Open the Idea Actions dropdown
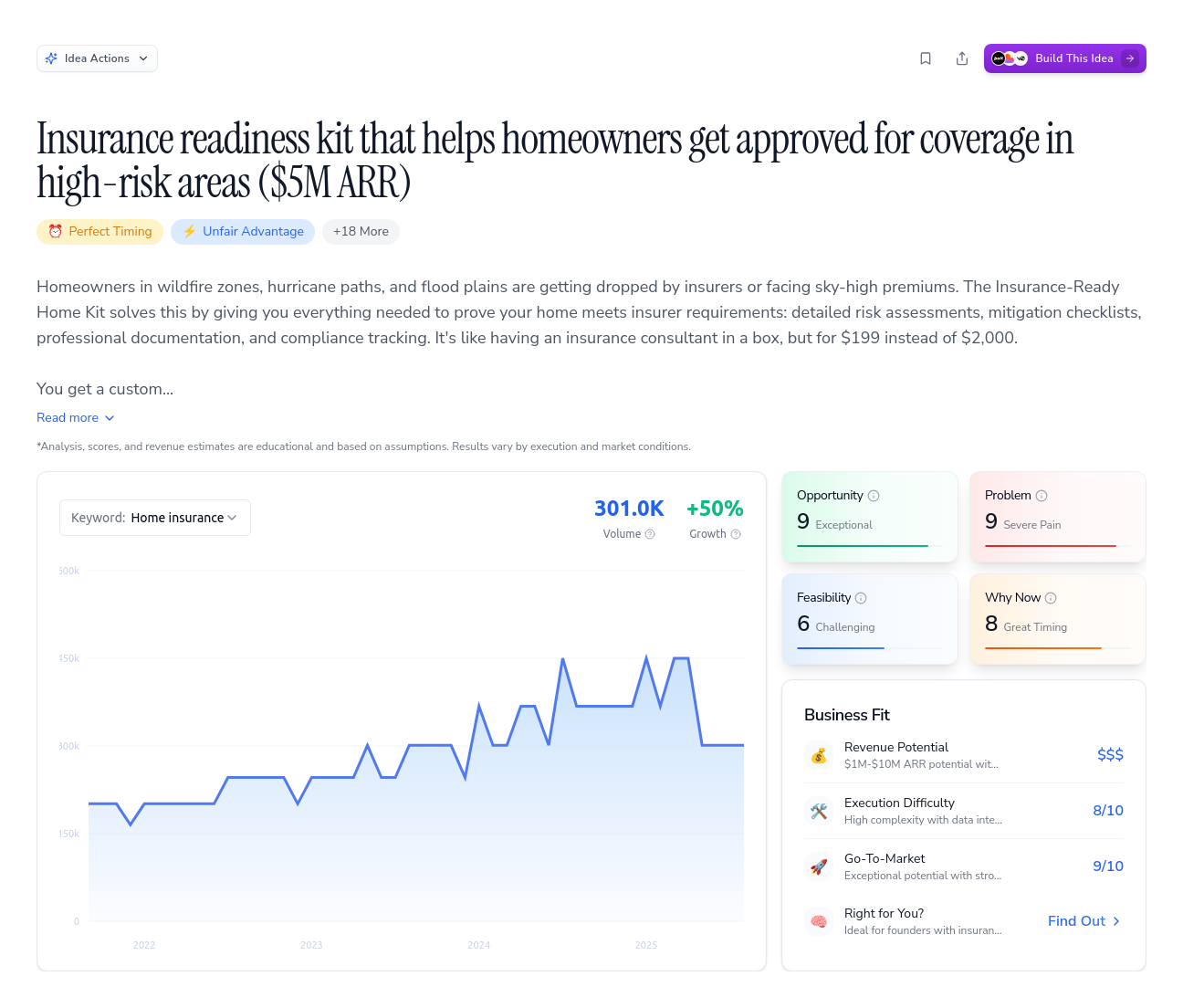 point(97,58)
